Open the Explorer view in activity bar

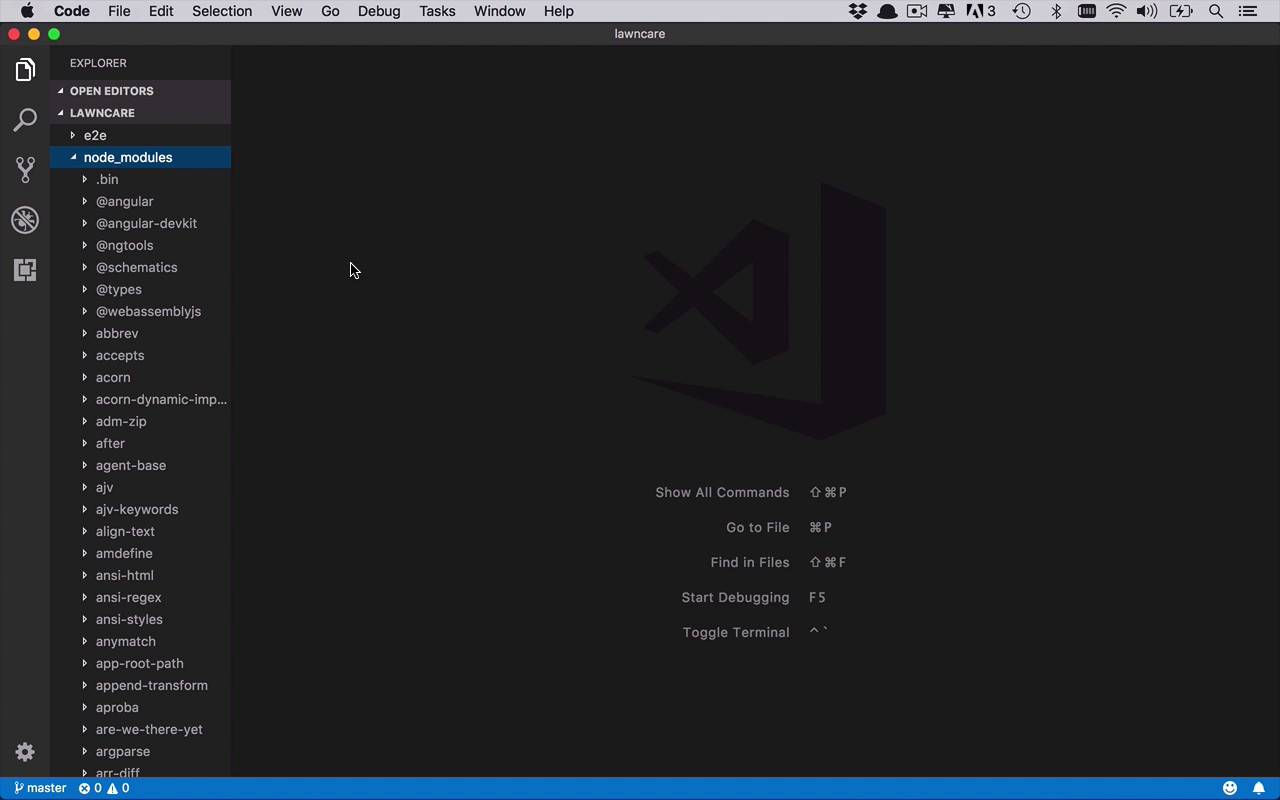point(25,70)
